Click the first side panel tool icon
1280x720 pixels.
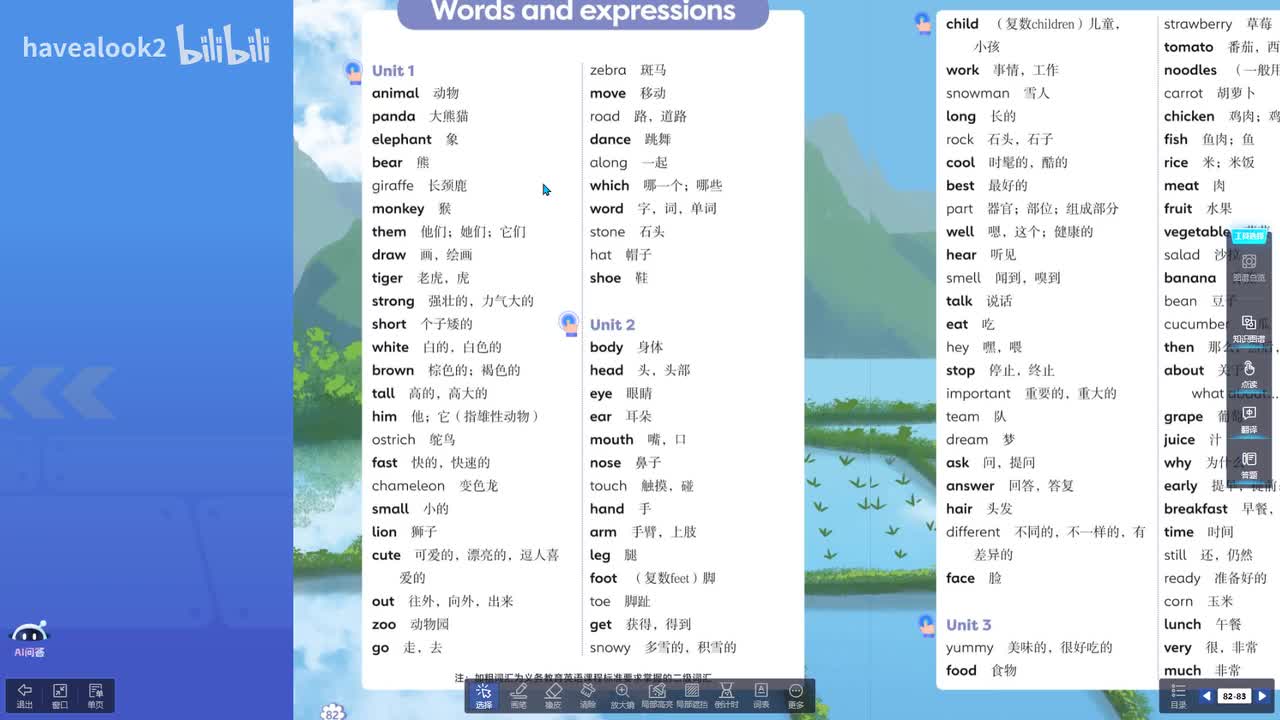click(1249, 268)
